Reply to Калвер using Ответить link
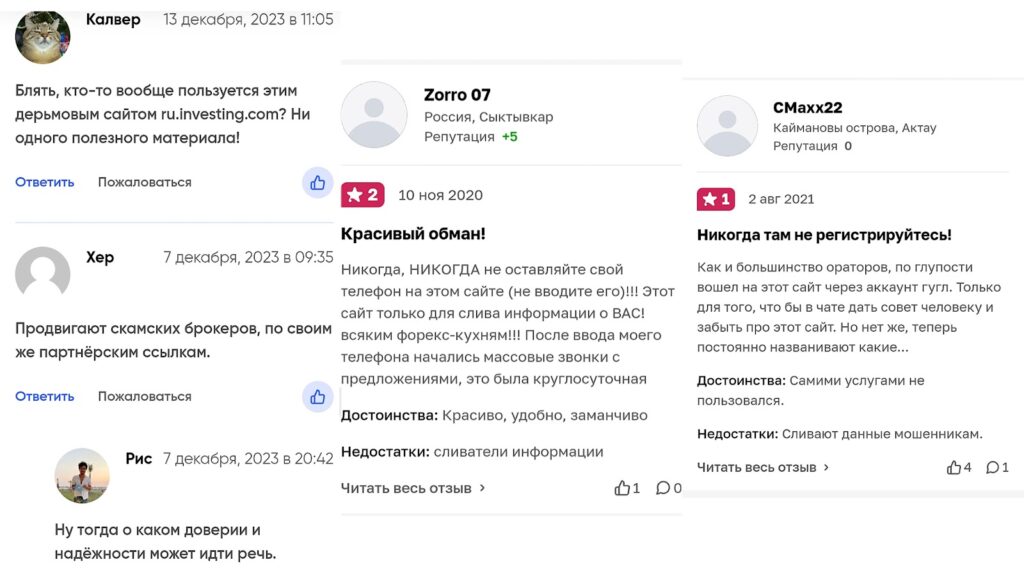 point(43,182)
